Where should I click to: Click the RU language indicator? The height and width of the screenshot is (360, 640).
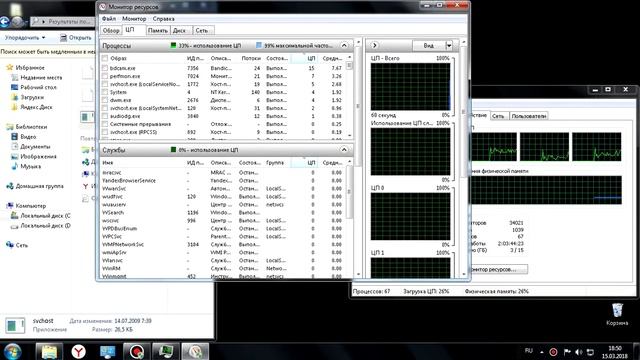(x=529, y=351)
